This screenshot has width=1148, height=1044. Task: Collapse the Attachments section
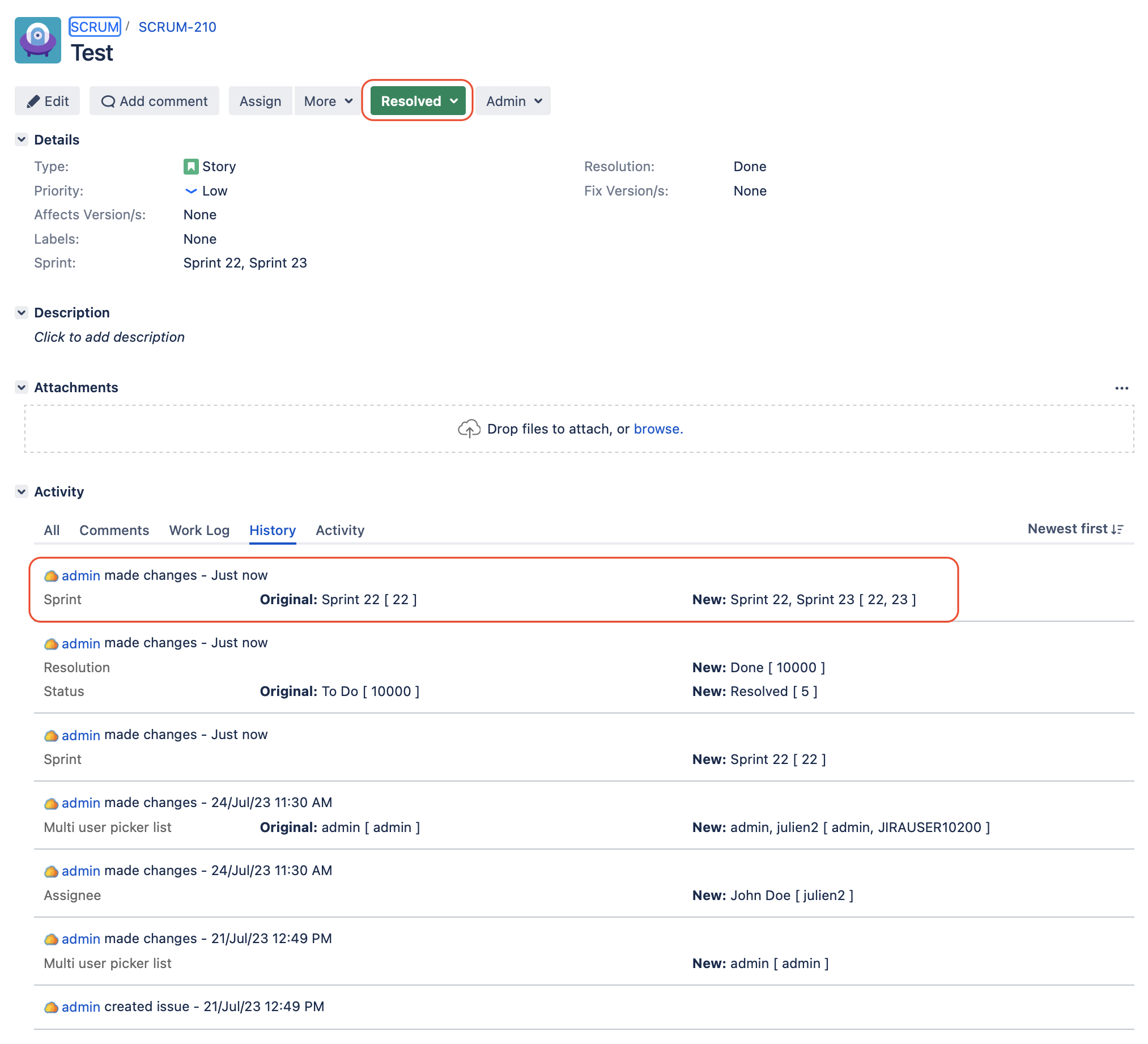pos(22,387)
